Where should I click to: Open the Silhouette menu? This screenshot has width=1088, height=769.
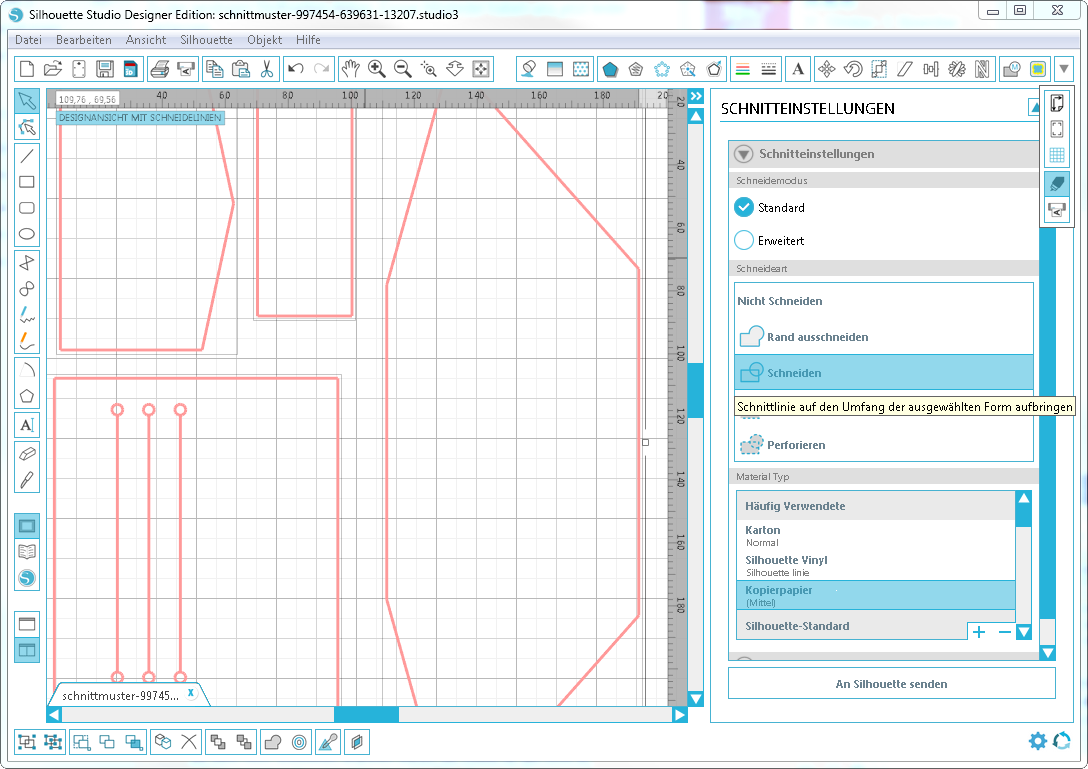pos(206,40)
